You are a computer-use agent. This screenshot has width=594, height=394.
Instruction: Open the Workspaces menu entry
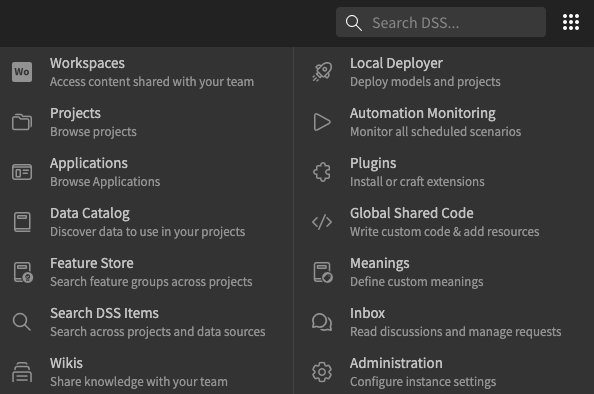[x=87, y=63]
